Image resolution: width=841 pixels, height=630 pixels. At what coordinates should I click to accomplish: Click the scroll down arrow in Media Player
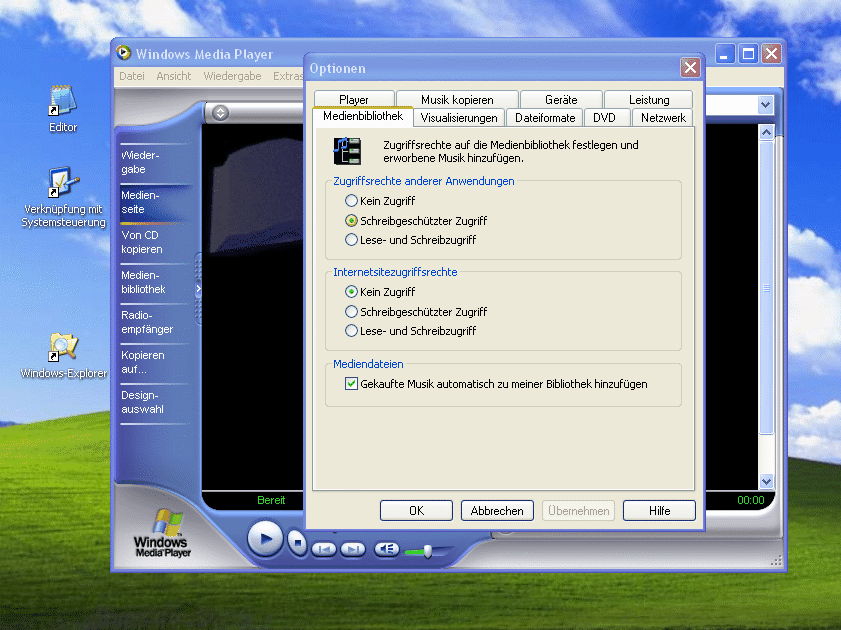[766, 481]
